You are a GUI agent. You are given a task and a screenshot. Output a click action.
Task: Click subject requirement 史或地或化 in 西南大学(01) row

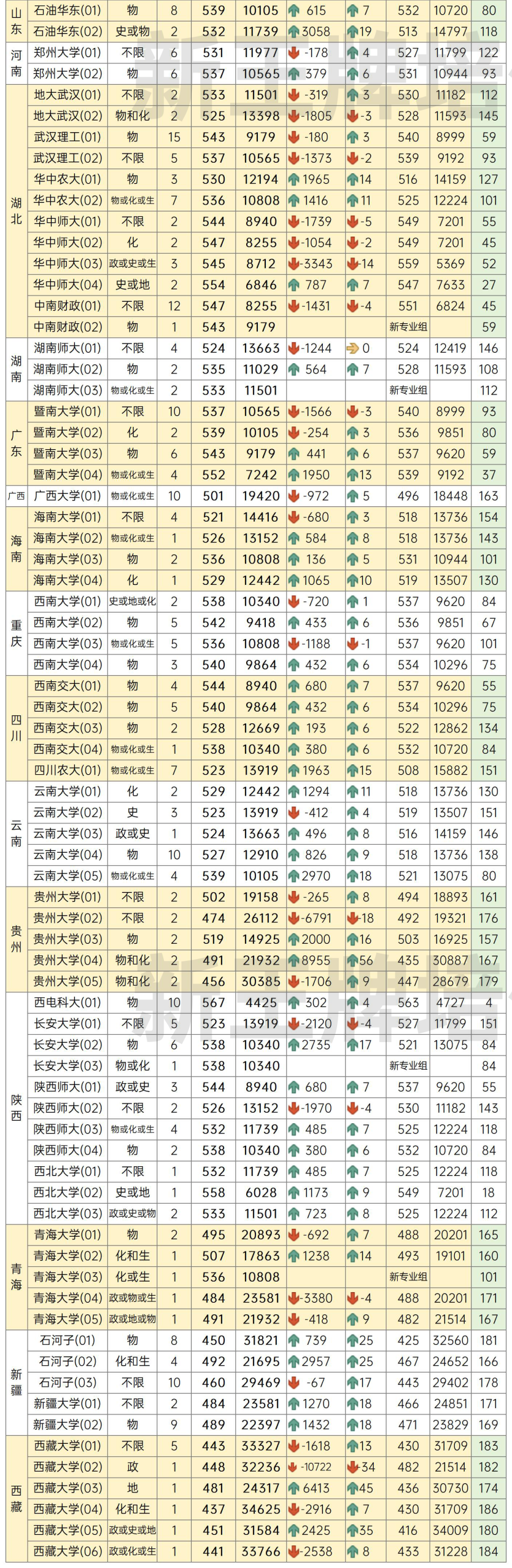coord(133,602)
